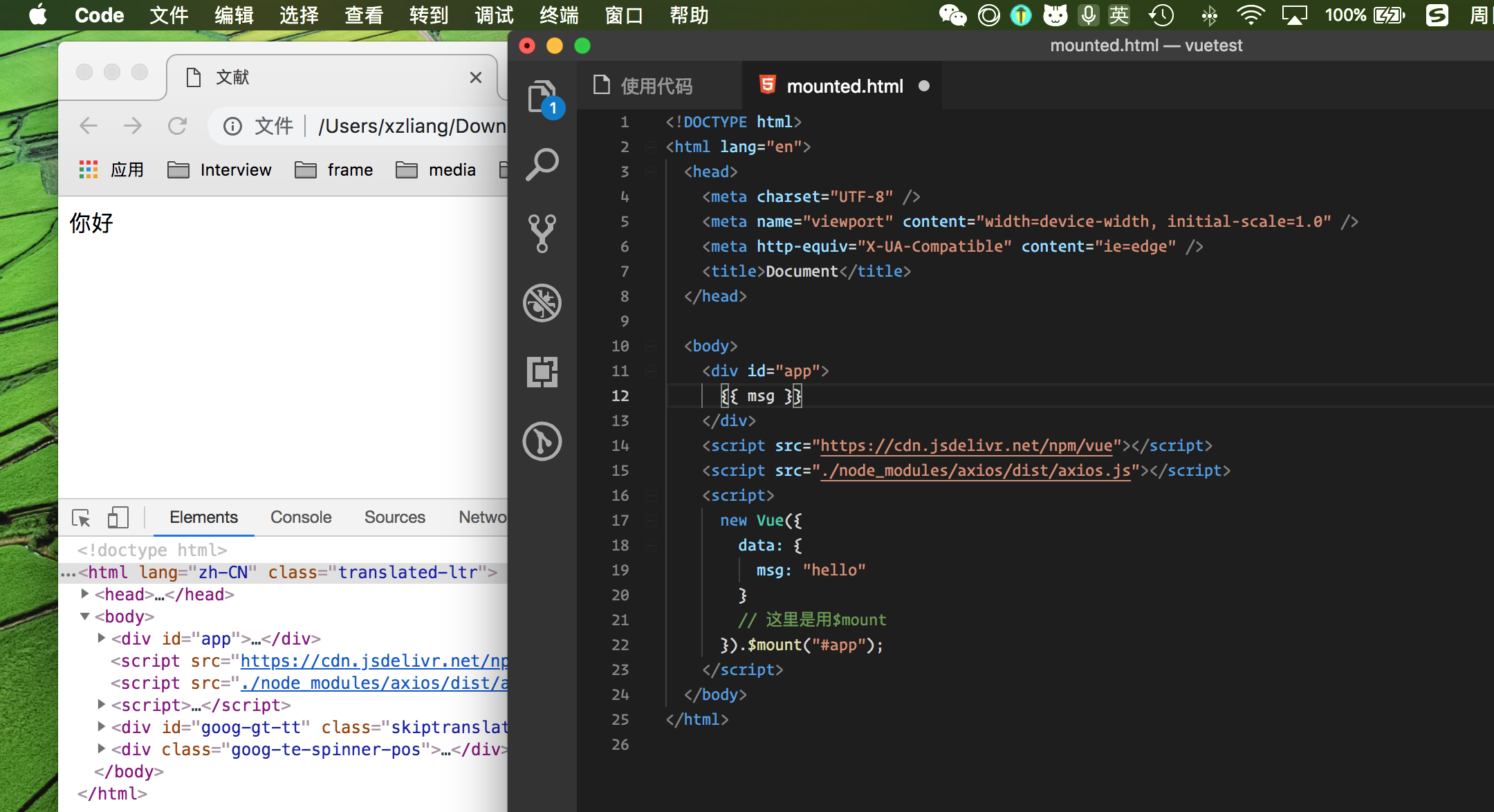The height and width of the screenshot is (812, 1494).
Task: Fold the head tag in editor gutter
Action: pos(651,172)
